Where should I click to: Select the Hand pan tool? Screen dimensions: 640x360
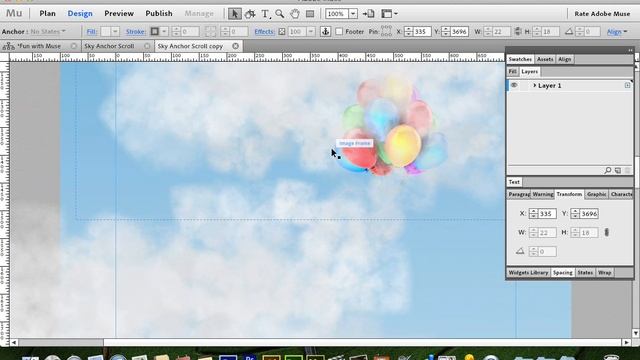295,14
